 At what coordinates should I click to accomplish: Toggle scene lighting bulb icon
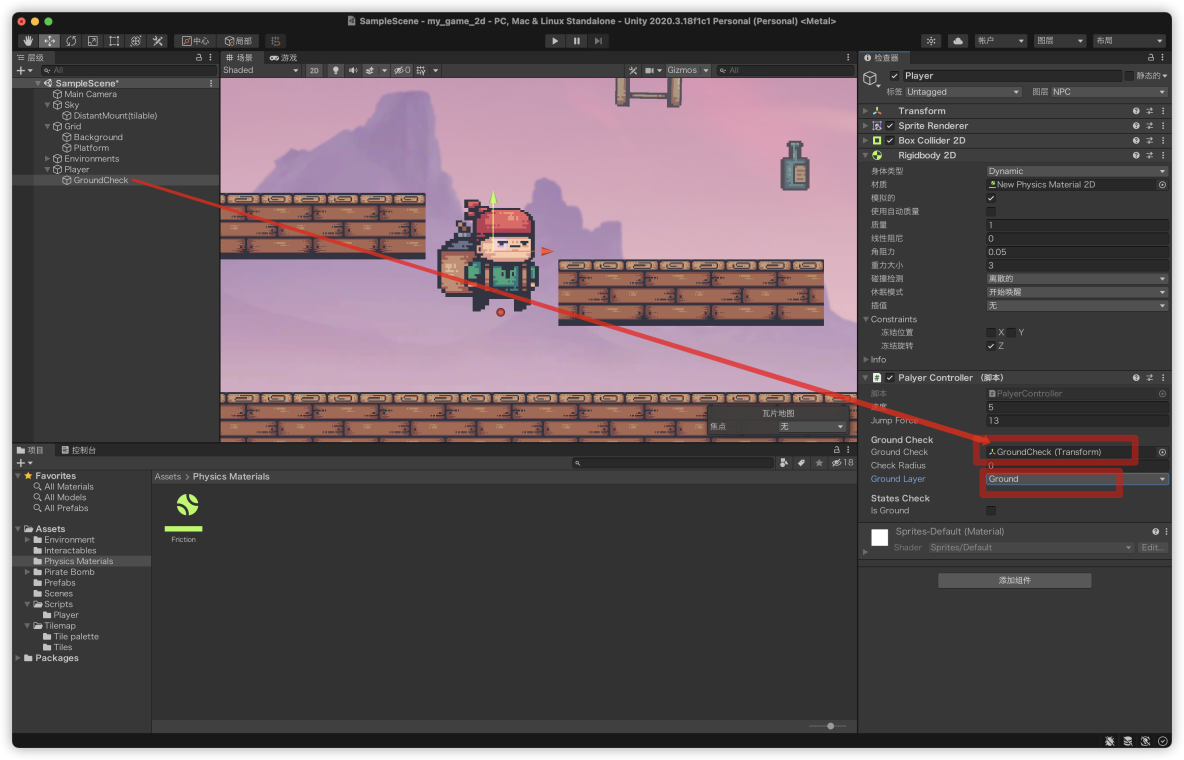(336, 70)
